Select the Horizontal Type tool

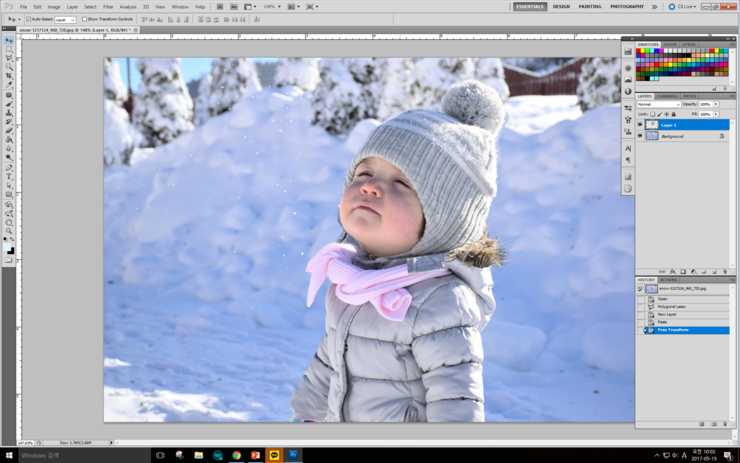pos(10,176)
